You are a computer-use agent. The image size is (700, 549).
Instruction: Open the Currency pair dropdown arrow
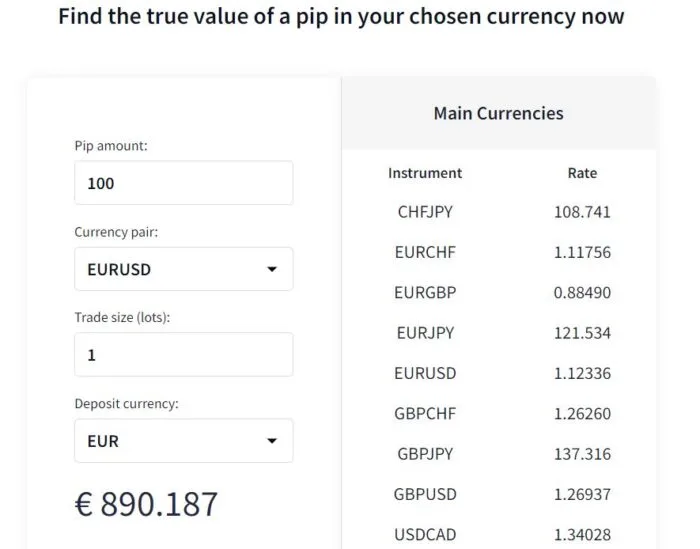pyautogui.click(x=272, y=269)
